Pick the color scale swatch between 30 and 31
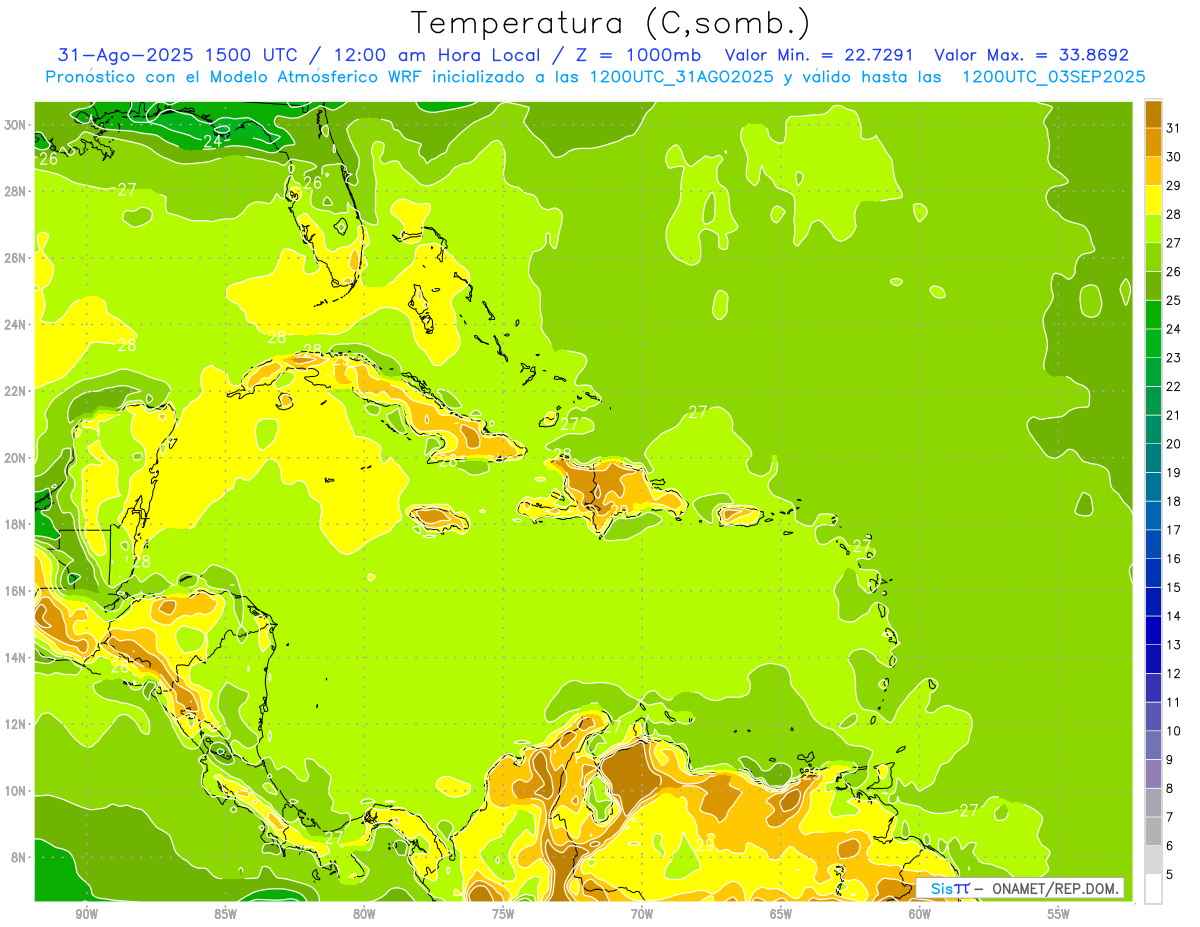The width and height of the screenshot is (1200, 927). (1153, 142)
